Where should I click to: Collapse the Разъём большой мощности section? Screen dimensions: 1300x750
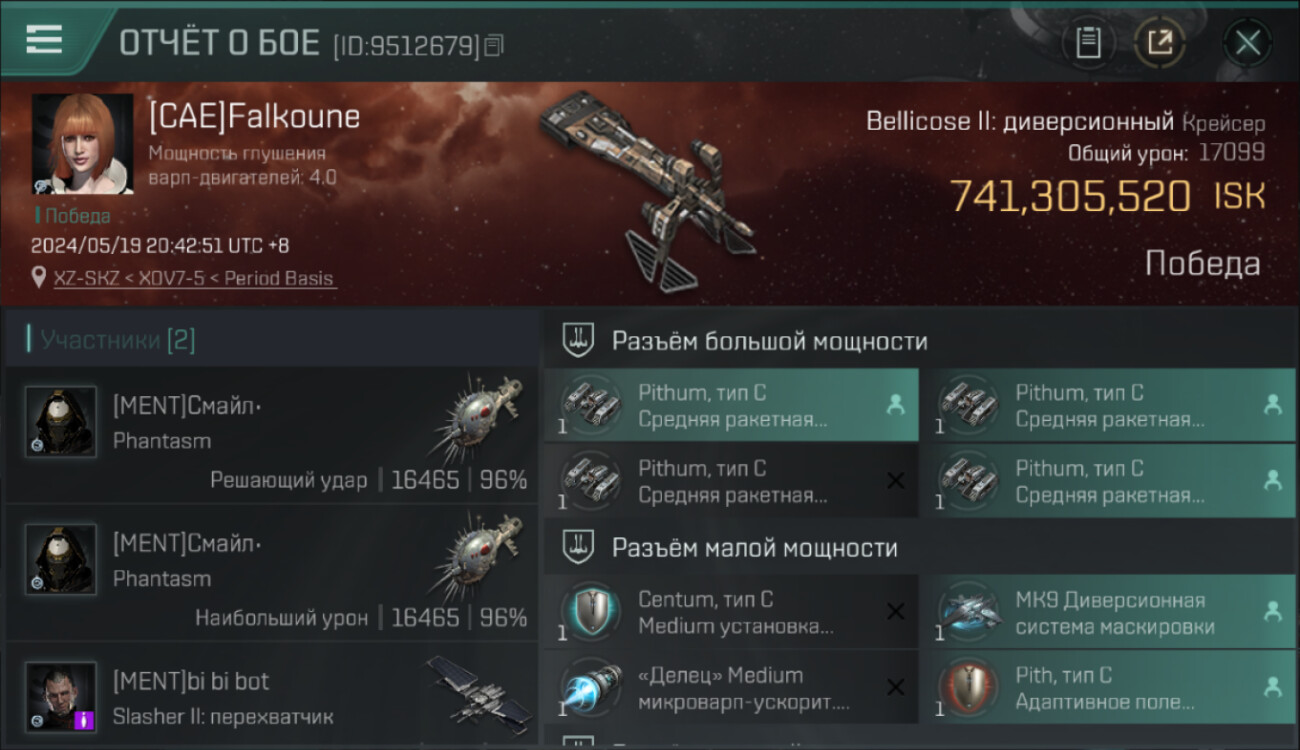920,341
